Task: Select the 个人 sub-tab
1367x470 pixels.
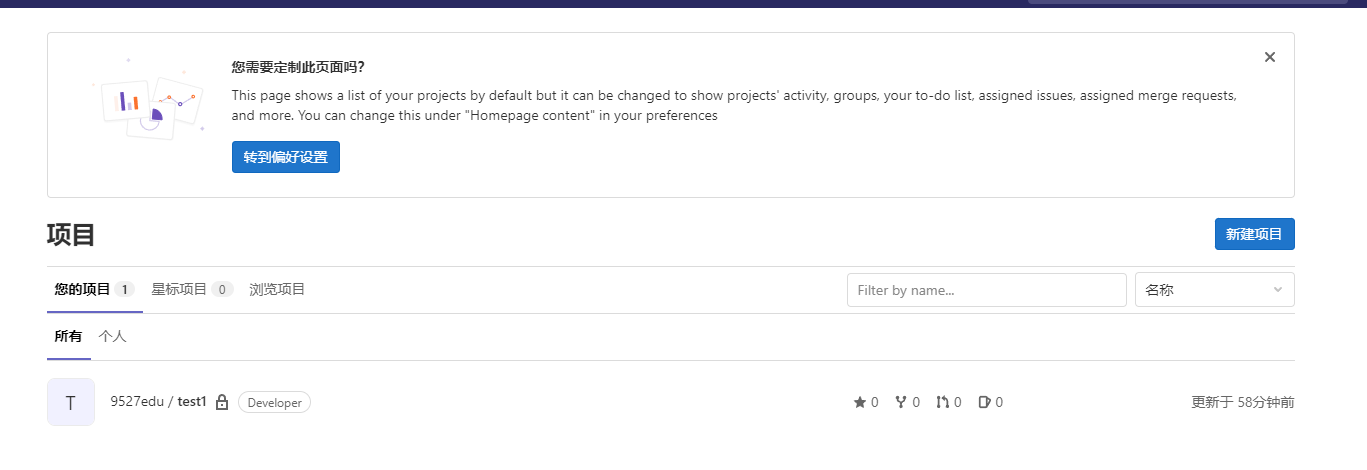Action: click(x=112, y=336)
